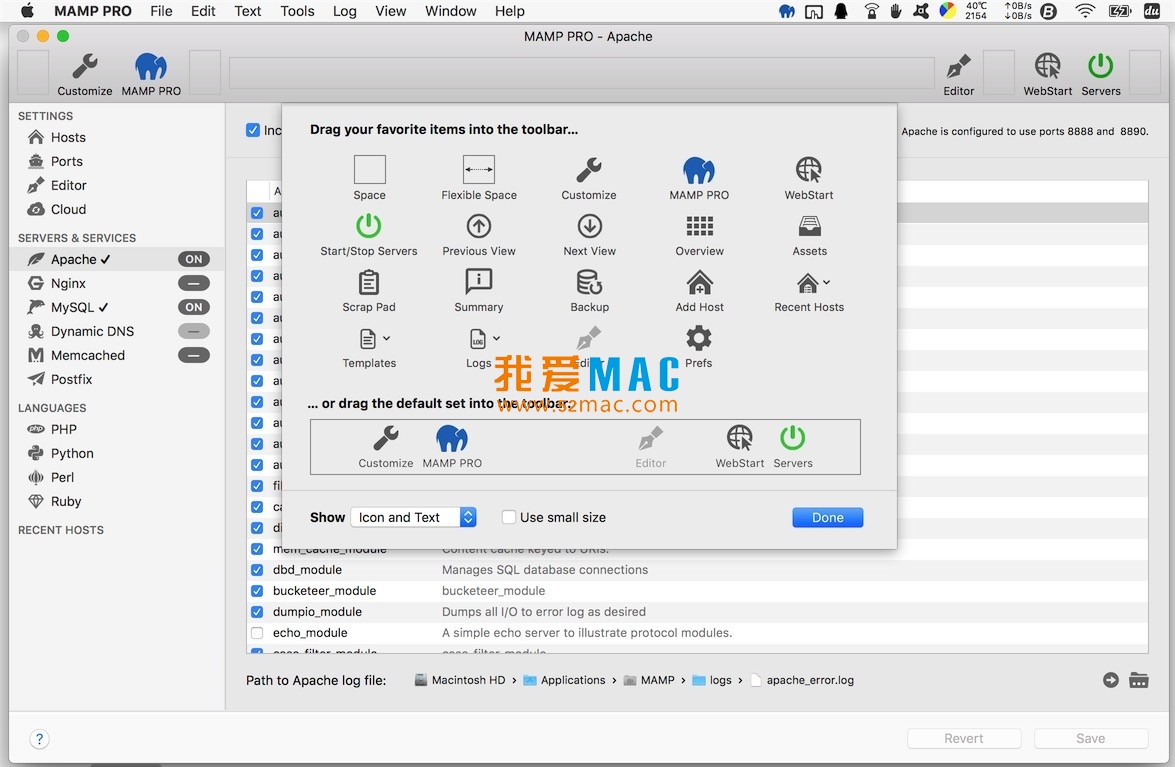This screenshot has height=767, width=1175.
Task: Uncheck the bucketeer_module checkbox
Action: click(x=257, y=590)
